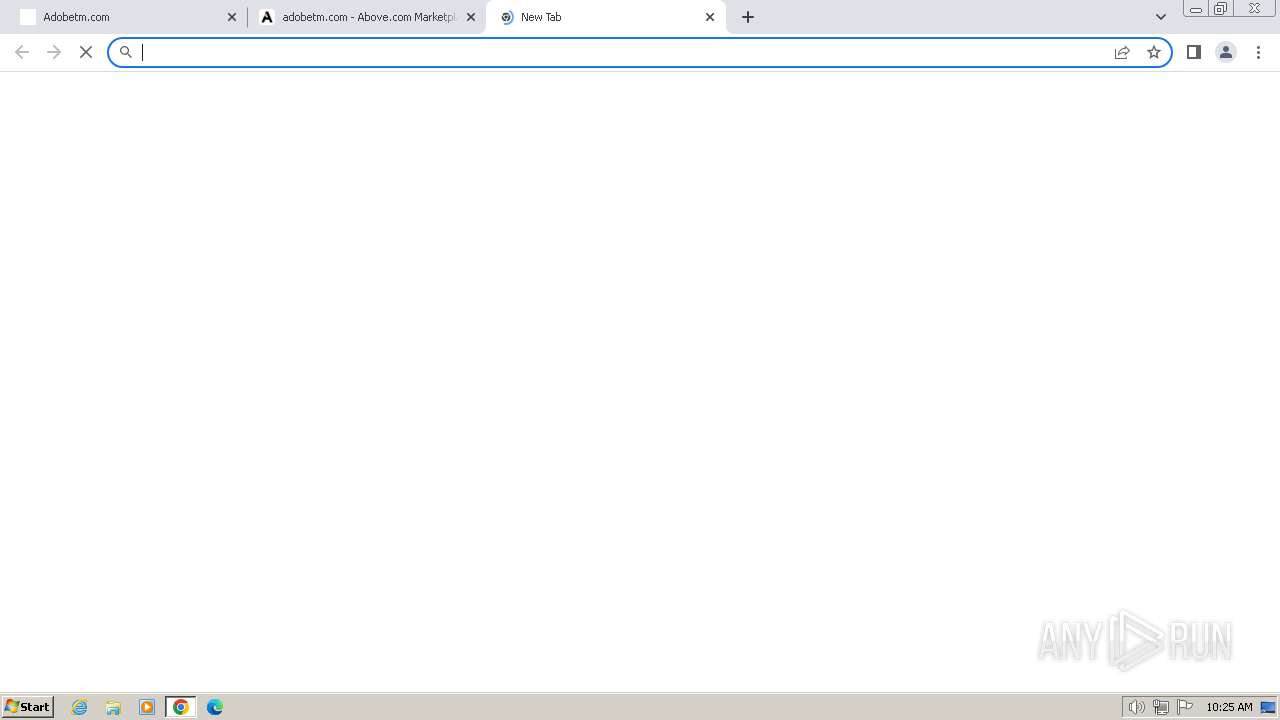Open a new tab with plus button
The height and width of the screenshot is (720, 1280).
(748, 17)
